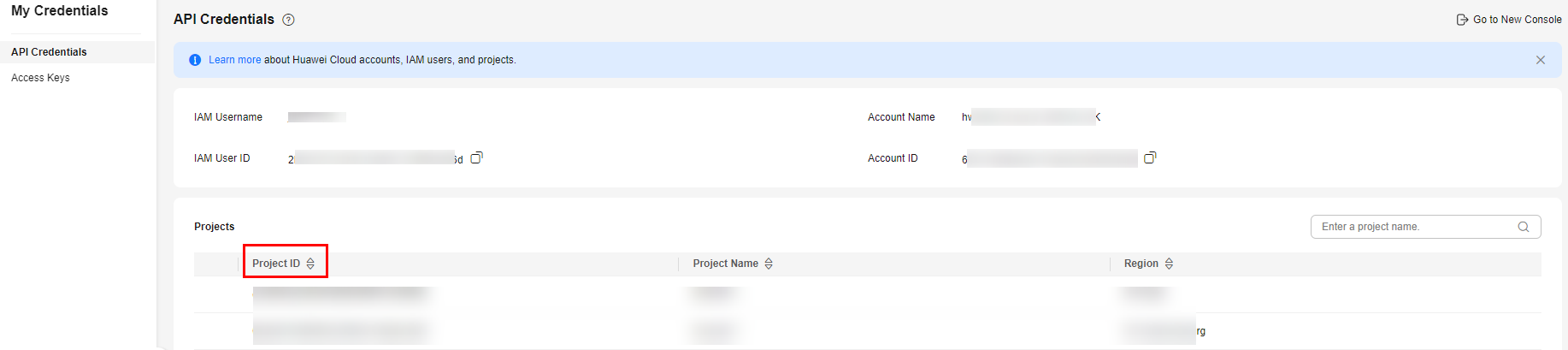Go to New Console
Viewport: 1568px width, 350px height.
click(1509, 20)
